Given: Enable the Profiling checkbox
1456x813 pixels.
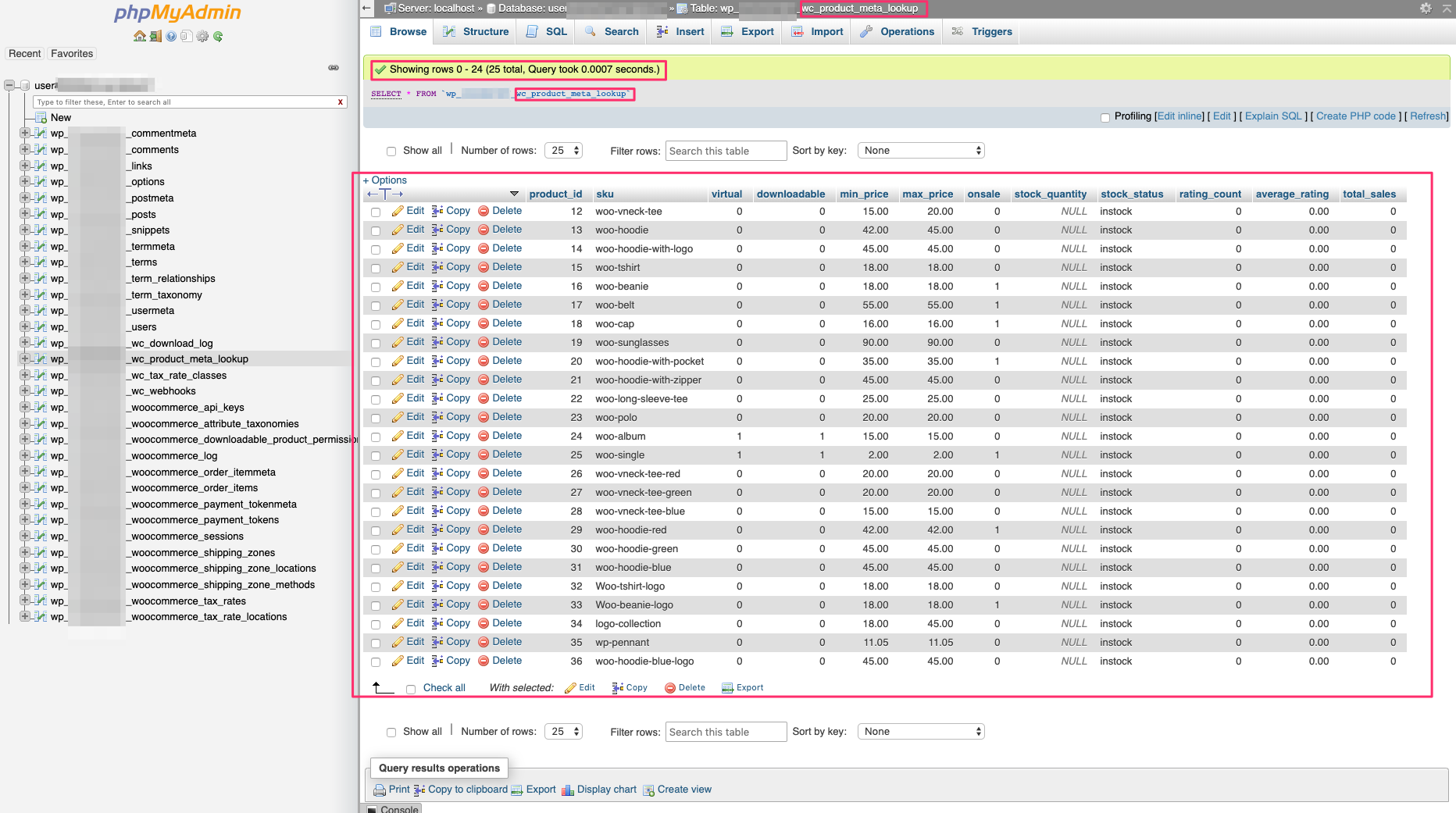Looking at the screenshot, I should pyautogui.click(x=1106, y=116).
